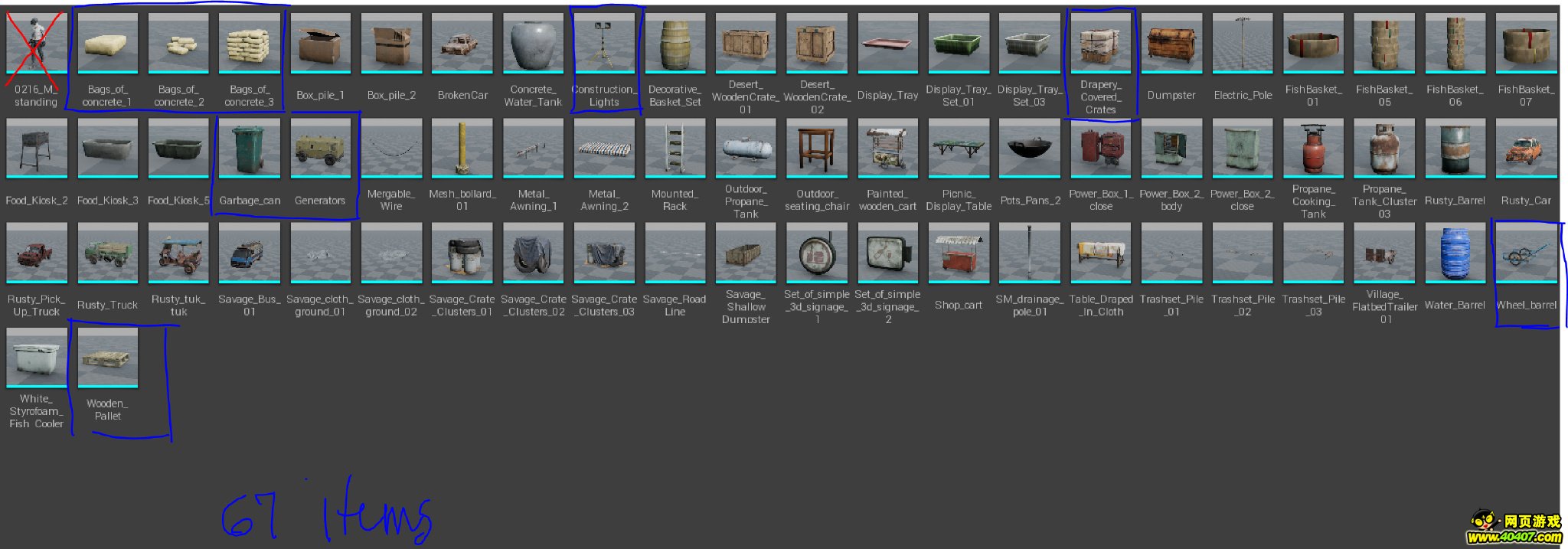This screenshot has width=1568, height=549.
Task: Select the 0216_M_standing character asset
Action: pyautogui.click(x=36, y=43)
